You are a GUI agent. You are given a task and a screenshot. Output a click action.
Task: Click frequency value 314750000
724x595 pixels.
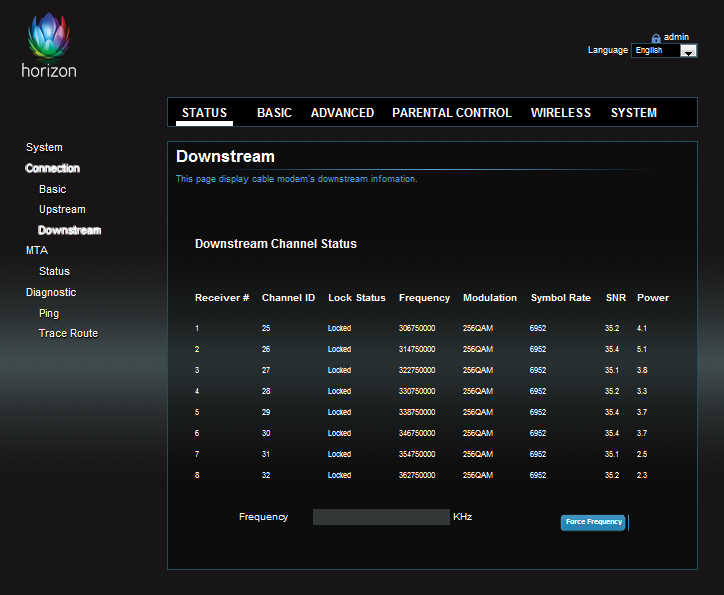point(416,349)
